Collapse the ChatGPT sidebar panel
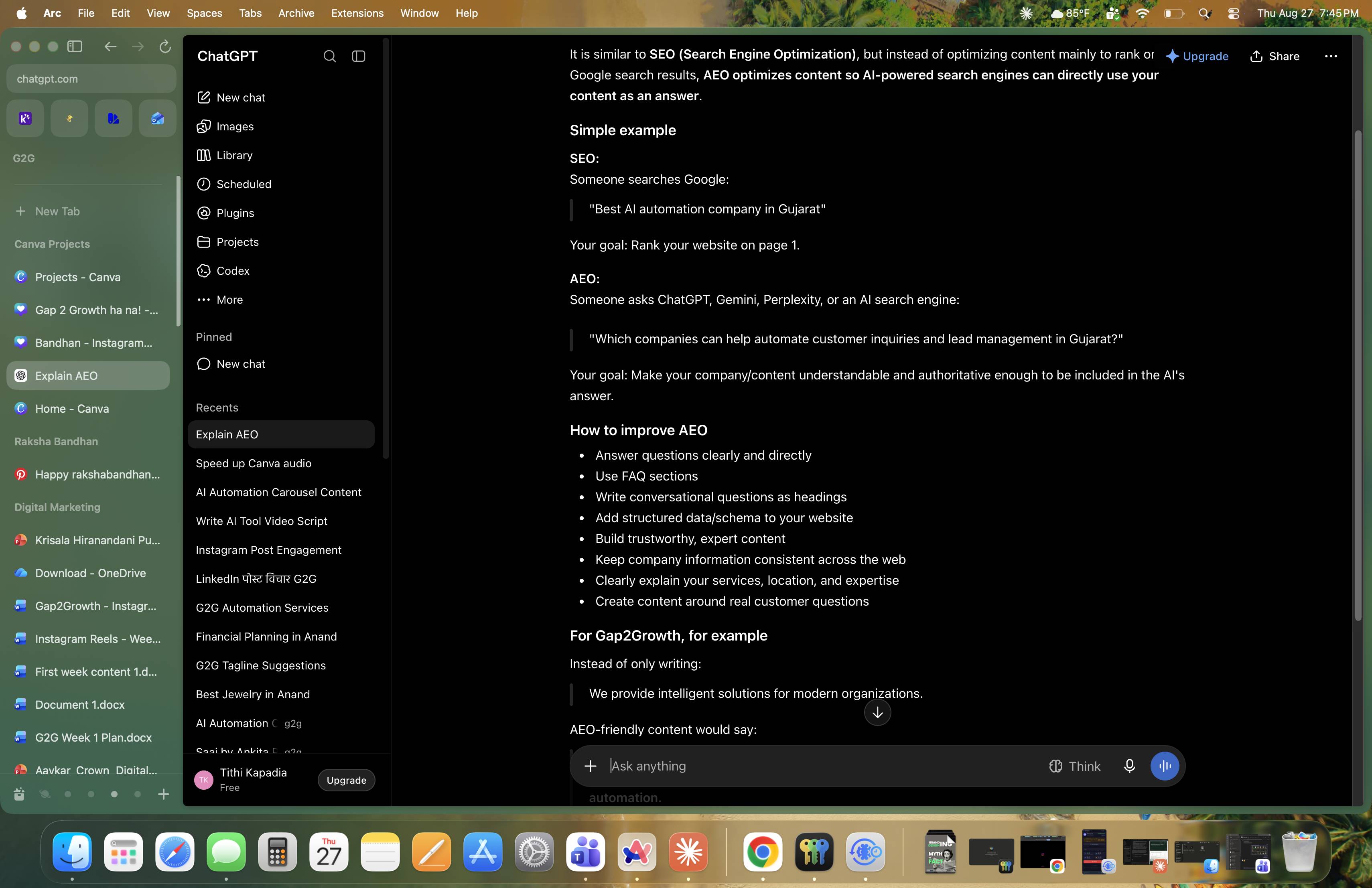This screenshot has width=1372, height=888. coord(359,56)
